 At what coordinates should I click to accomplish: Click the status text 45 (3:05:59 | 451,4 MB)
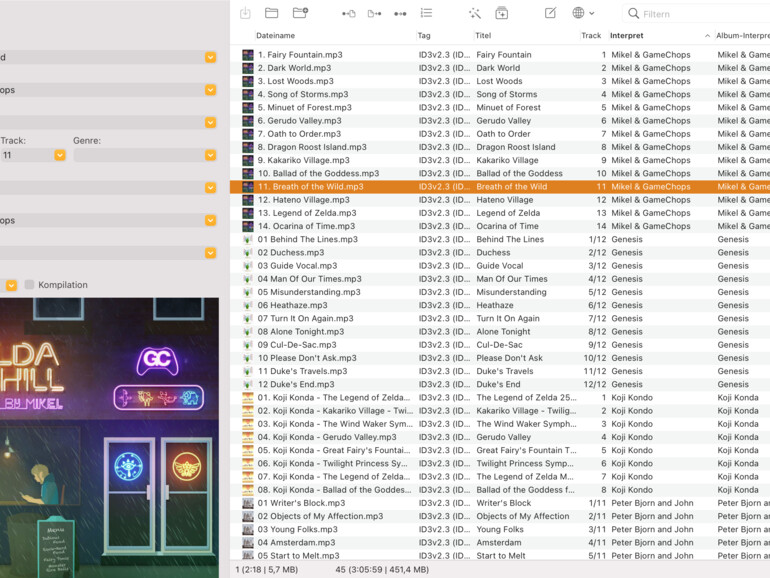pos(382,570)
